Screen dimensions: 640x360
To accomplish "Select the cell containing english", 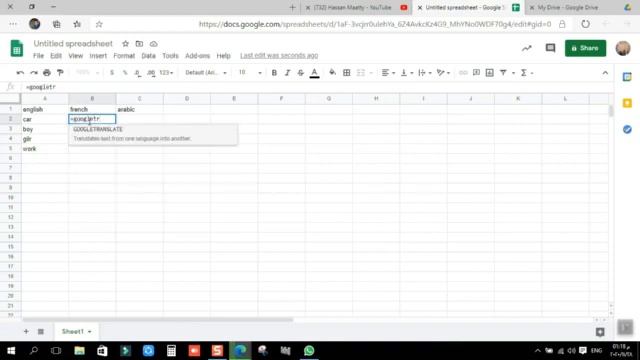I will 45,109.
